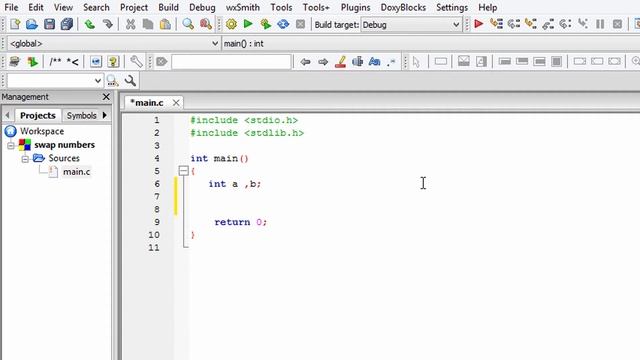Save the current file
Screen dimensions: 640x360
click(49, 24)
